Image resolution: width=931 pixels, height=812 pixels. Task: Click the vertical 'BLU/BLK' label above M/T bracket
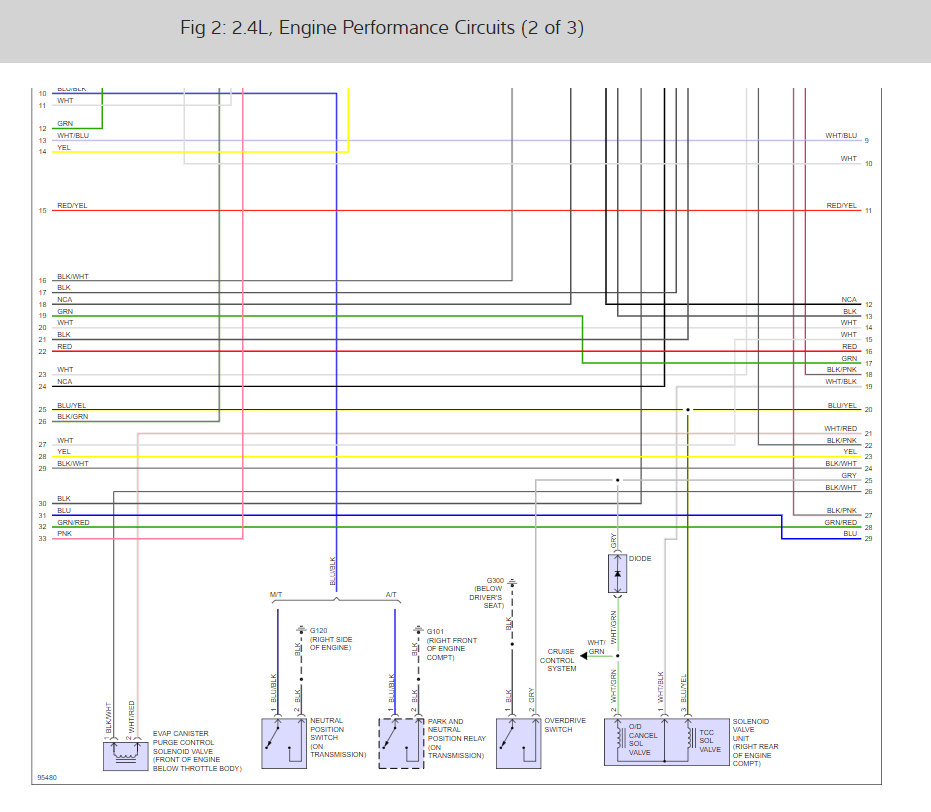click(332, 570)
